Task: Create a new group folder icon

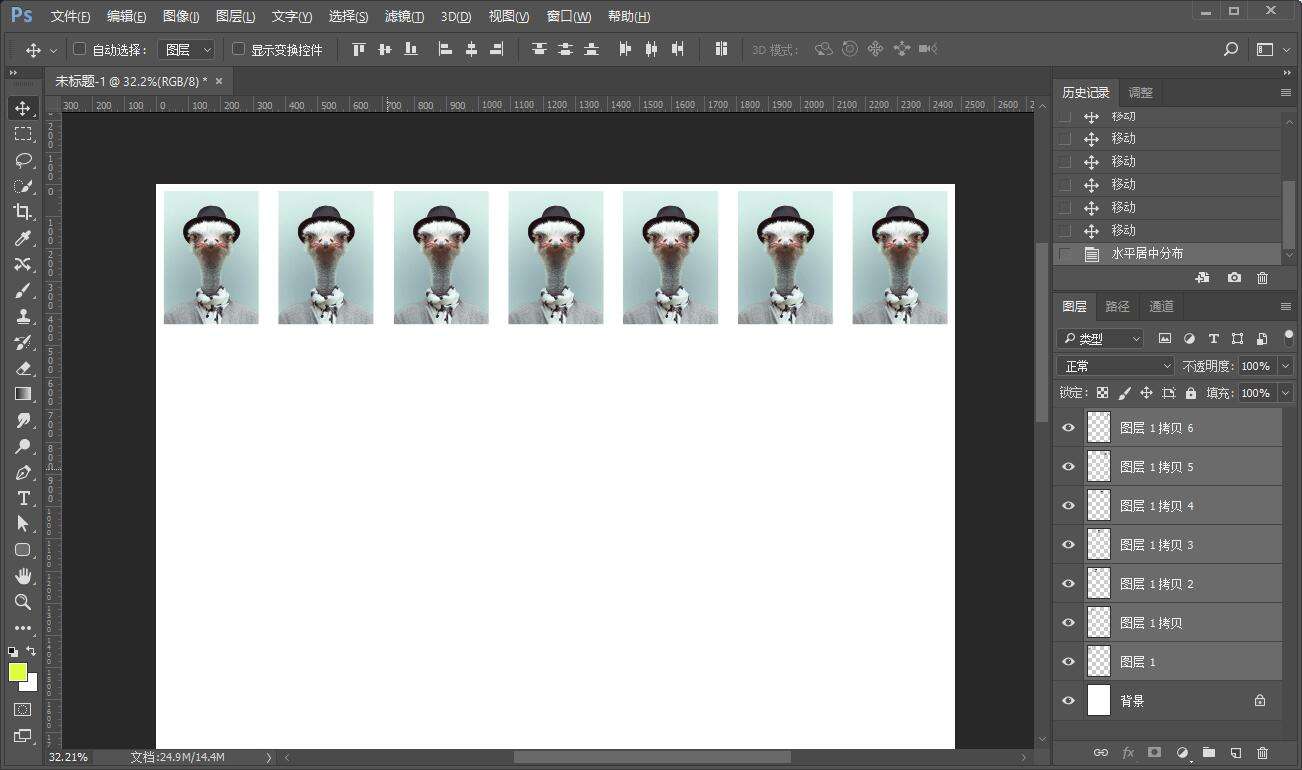Action: pyautogui.click(x=1209, y=752)
